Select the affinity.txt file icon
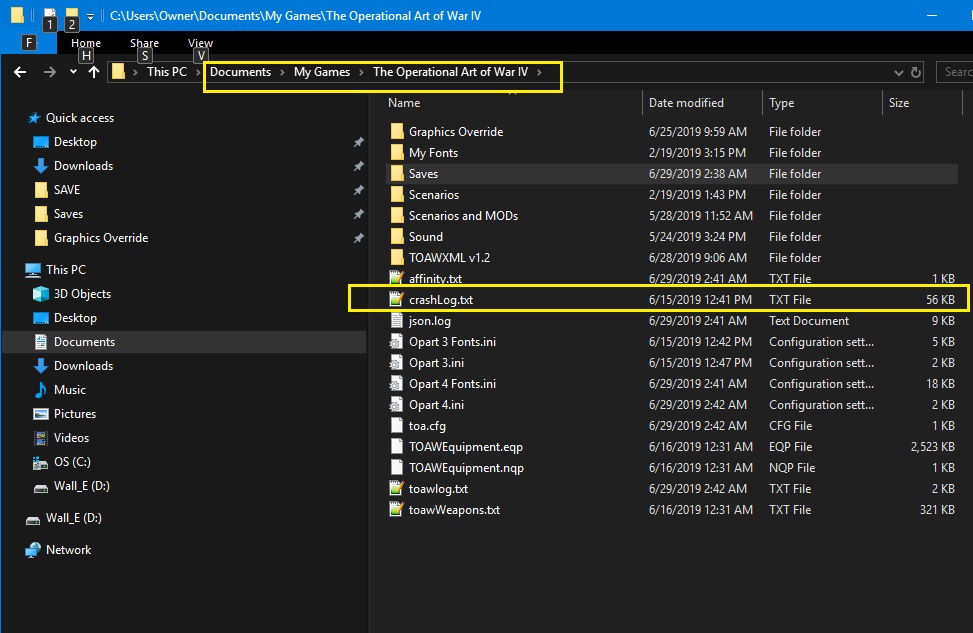The height and width of the screenshot is (633, 973). coord(397,278)
